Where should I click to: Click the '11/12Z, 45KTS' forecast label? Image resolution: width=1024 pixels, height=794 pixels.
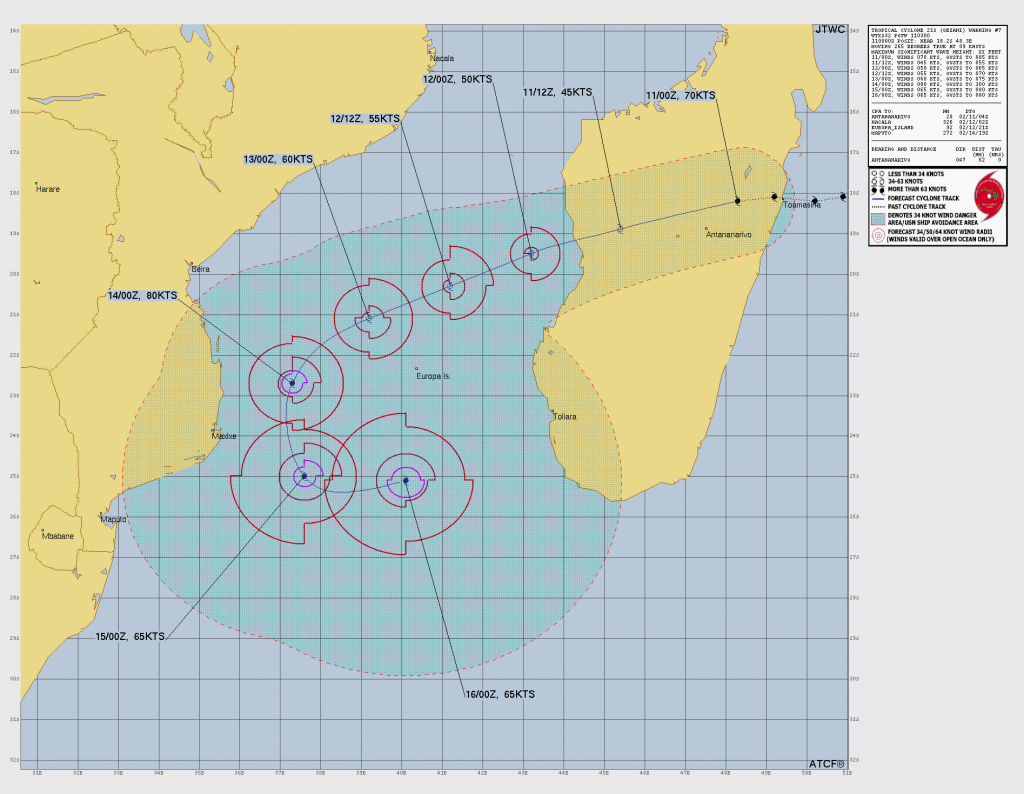tap(557, 92)
